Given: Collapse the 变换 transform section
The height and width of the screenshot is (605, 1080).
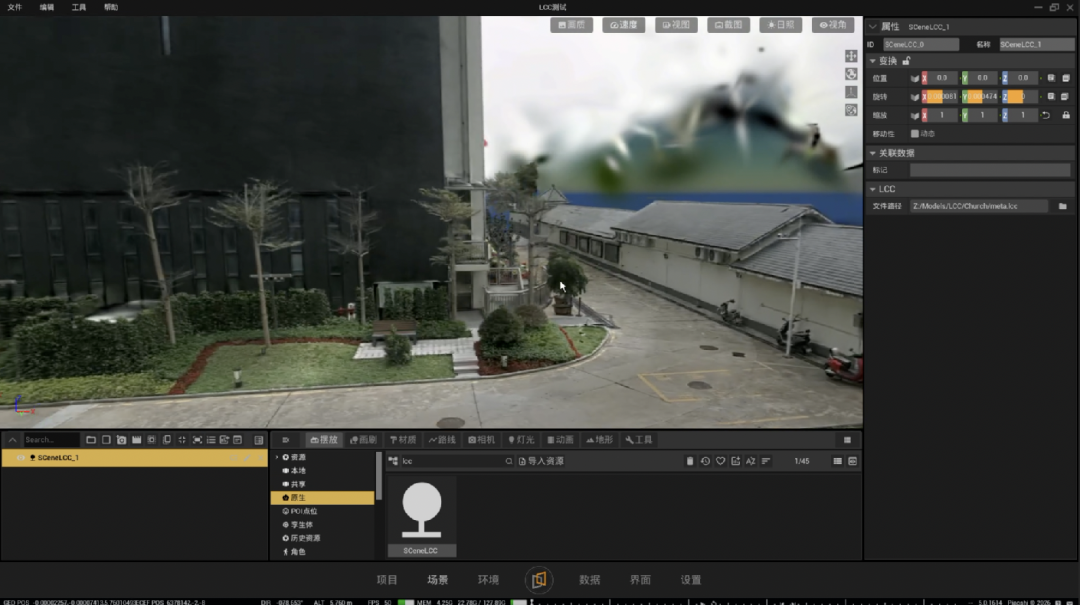Looking at the screenshot, I should coord(873,61).
